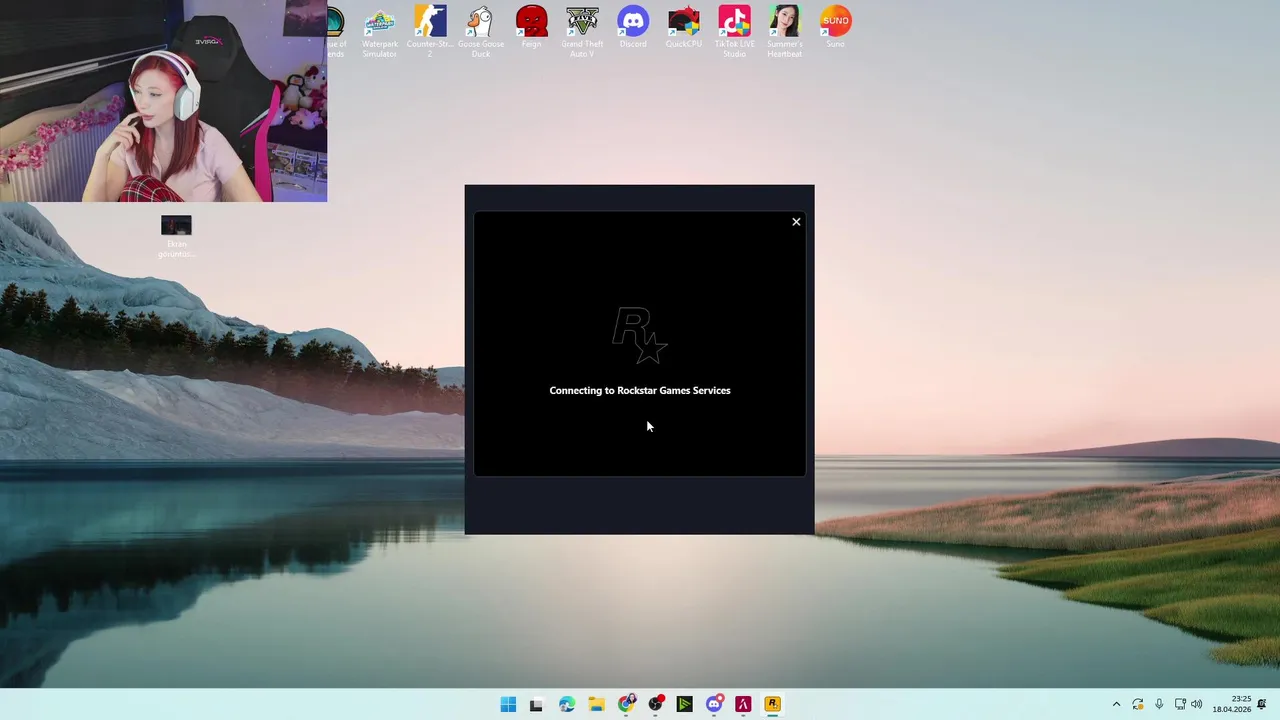Open the Windows Start menu
Screen dimensions: 1280x720
(508, 704)
